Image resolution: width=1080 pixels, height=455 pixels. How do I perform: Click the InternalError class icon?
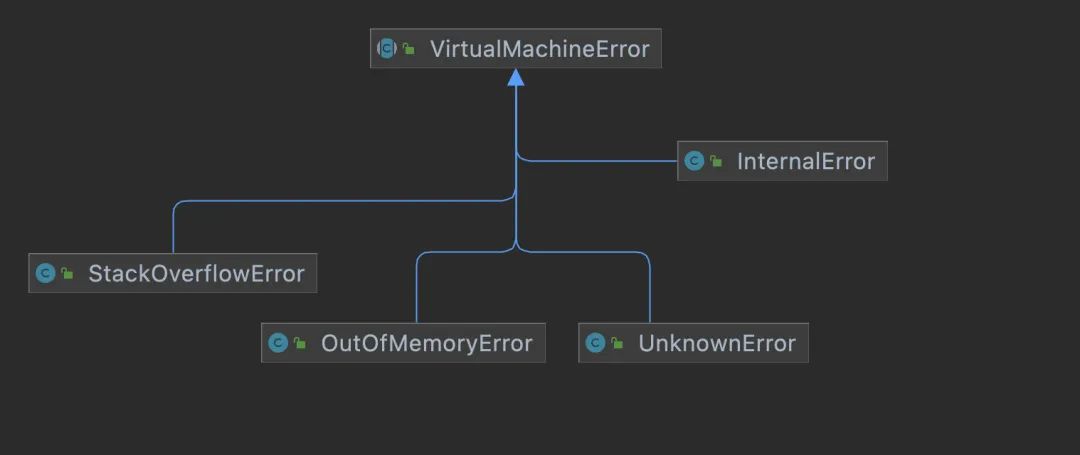tap(694, 161)
